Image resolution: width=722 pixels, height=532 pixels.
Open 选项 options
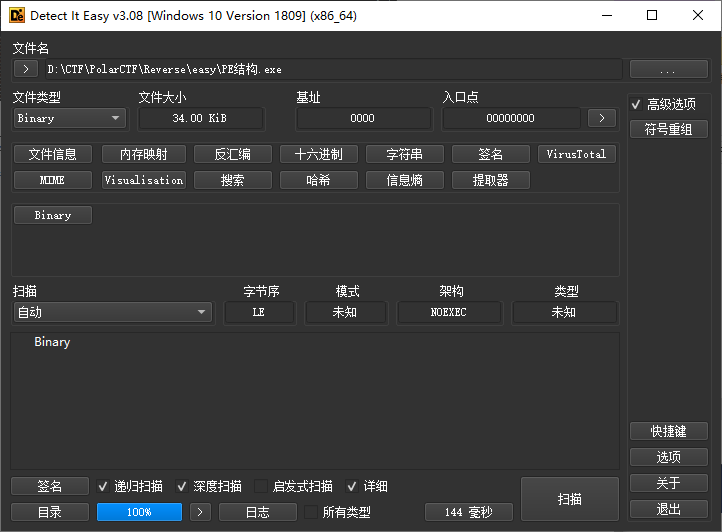click(x=669, y=457)
